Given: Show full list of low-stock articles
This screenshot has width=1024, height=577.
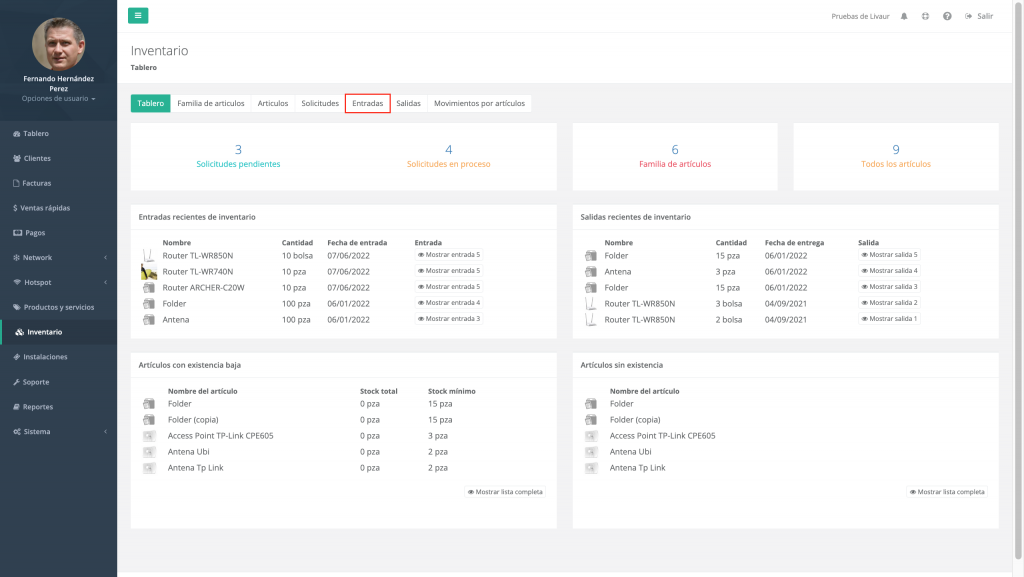Looking at the screenshot, I should point(505,491).
